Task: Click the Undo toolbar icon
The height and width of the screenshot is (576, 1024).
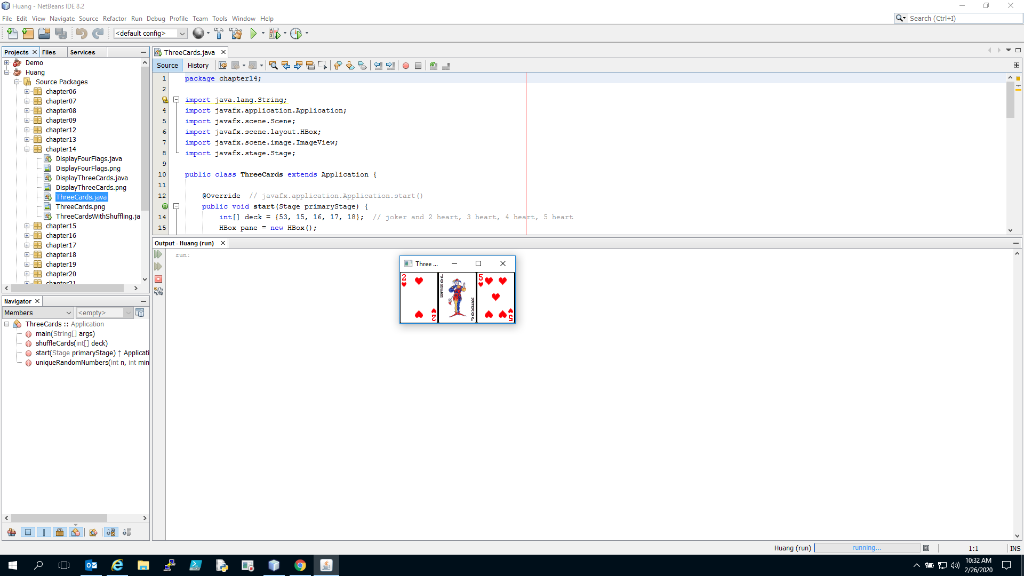Action: point(82,34)
